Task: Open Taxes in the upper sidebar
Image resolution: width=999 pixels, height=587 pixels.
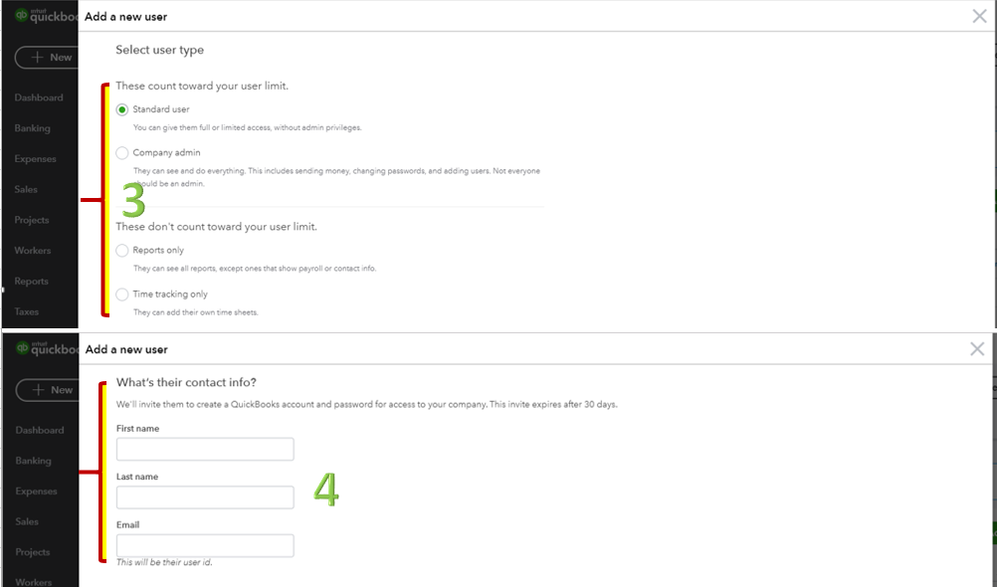Action: (x=27, y=312)
